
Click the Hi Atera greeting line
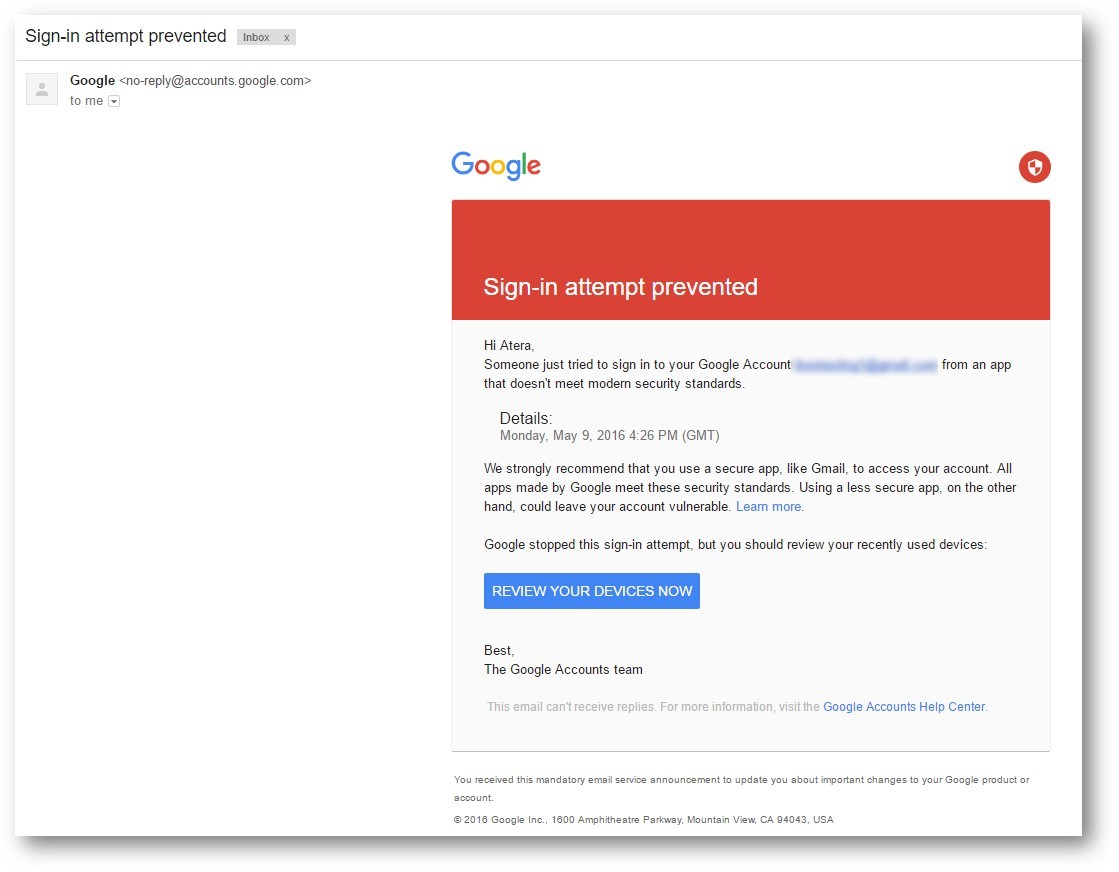coord(509,345)
